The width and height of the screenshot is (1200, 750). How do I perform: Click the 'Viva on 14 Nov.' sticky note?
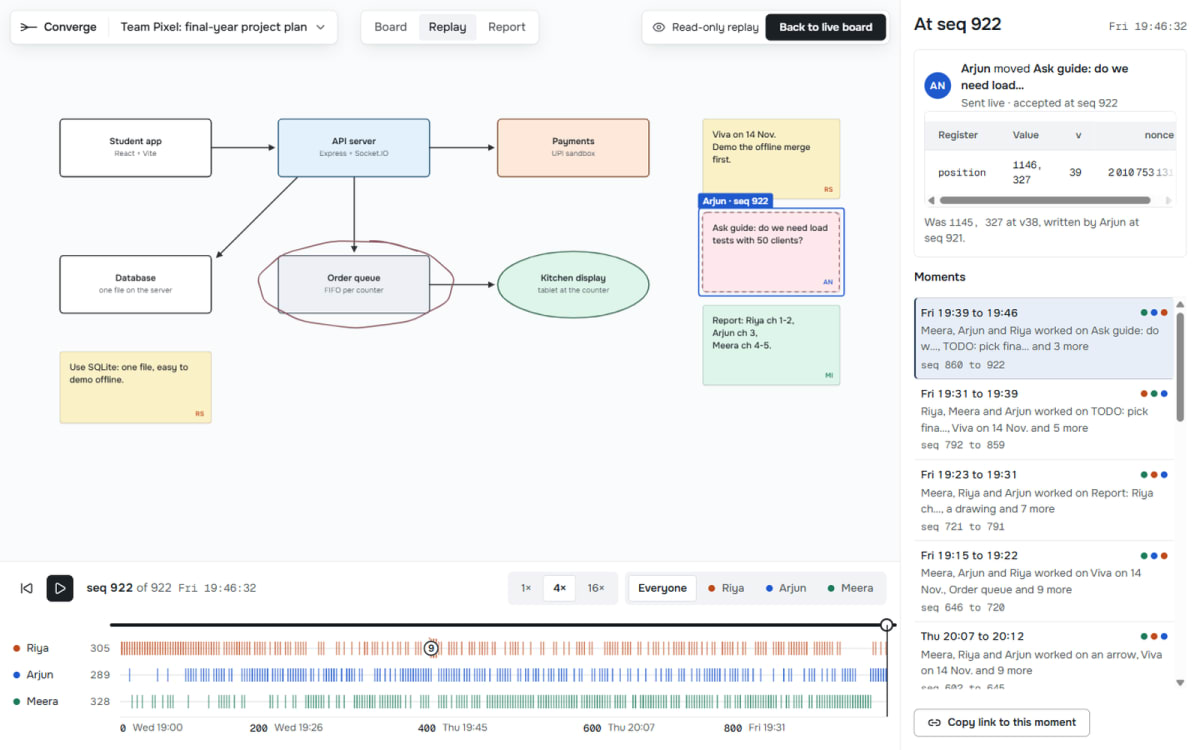pyautogui.click(x=771, y=158)
